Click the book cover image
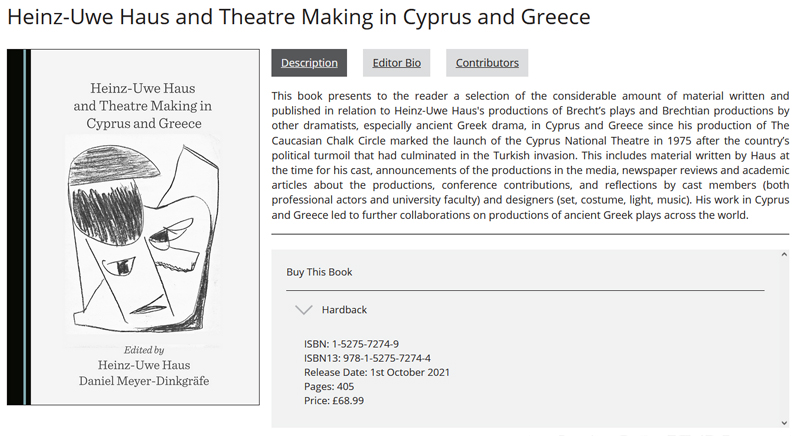Viewport: 800px width, 436px height. [133, 227]
